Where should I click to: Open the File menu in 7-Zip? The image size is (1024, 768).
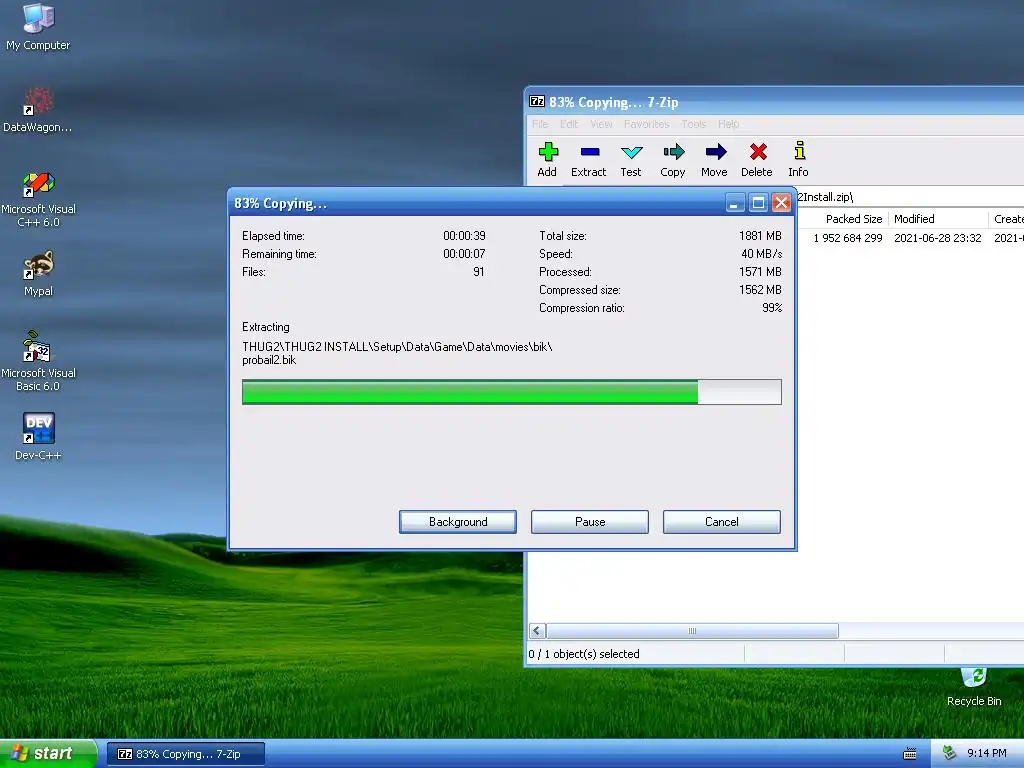[540, 124]
